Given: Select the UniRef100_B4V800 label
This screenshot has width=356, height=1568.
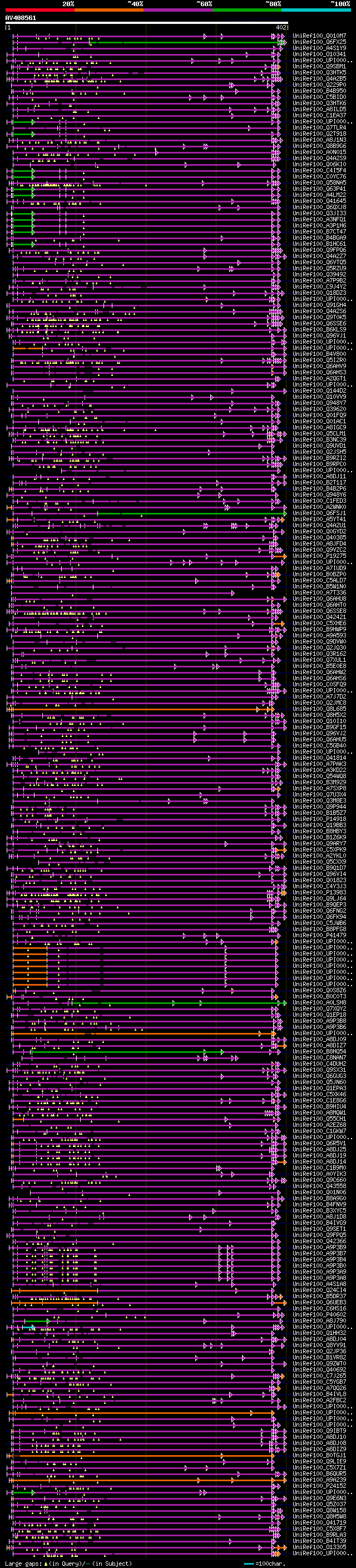Looking at the screenshot, I should [319, 354].
